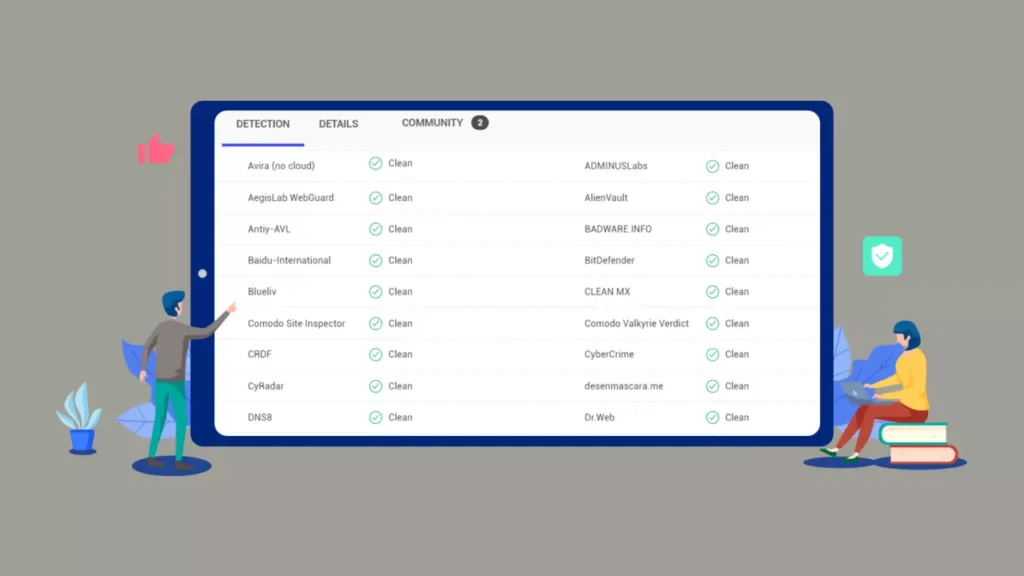Select the DNS8 vendor name

(260, 417)
